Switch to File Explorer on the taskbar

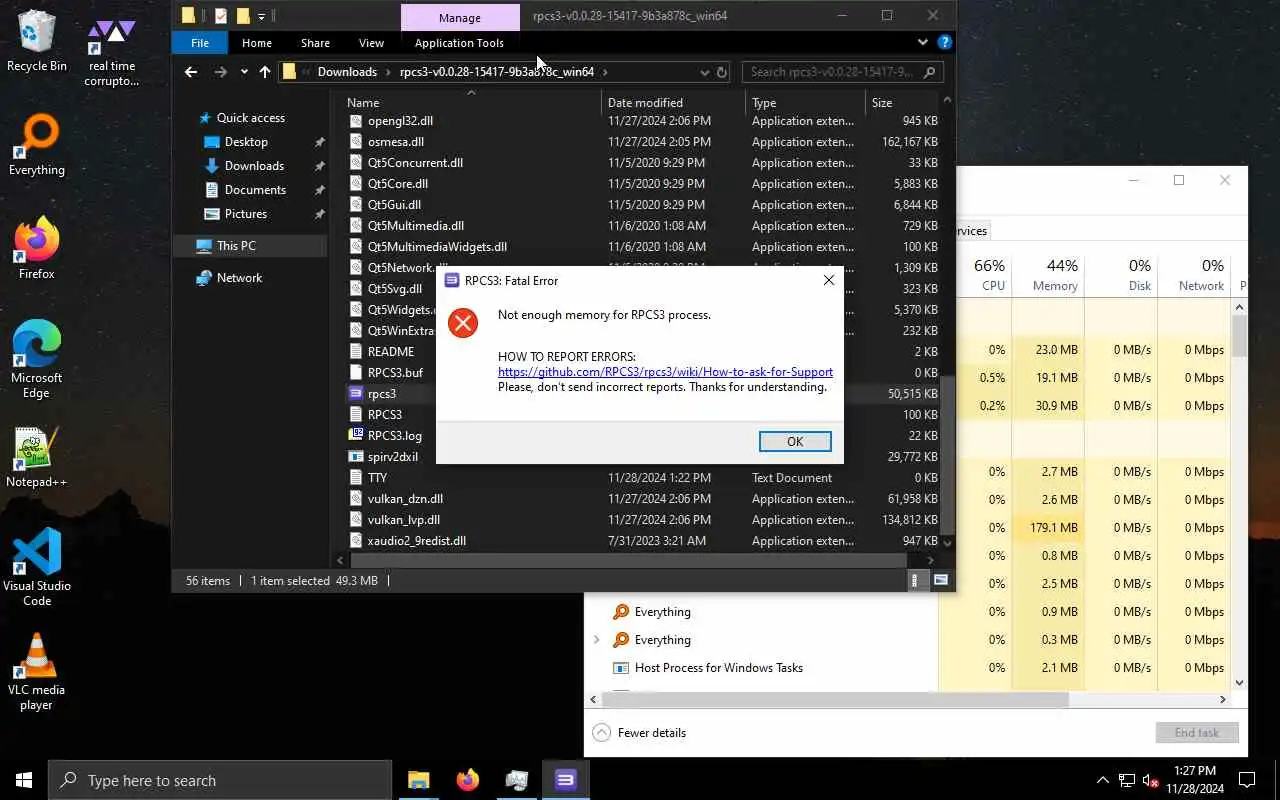coord(419,780)
